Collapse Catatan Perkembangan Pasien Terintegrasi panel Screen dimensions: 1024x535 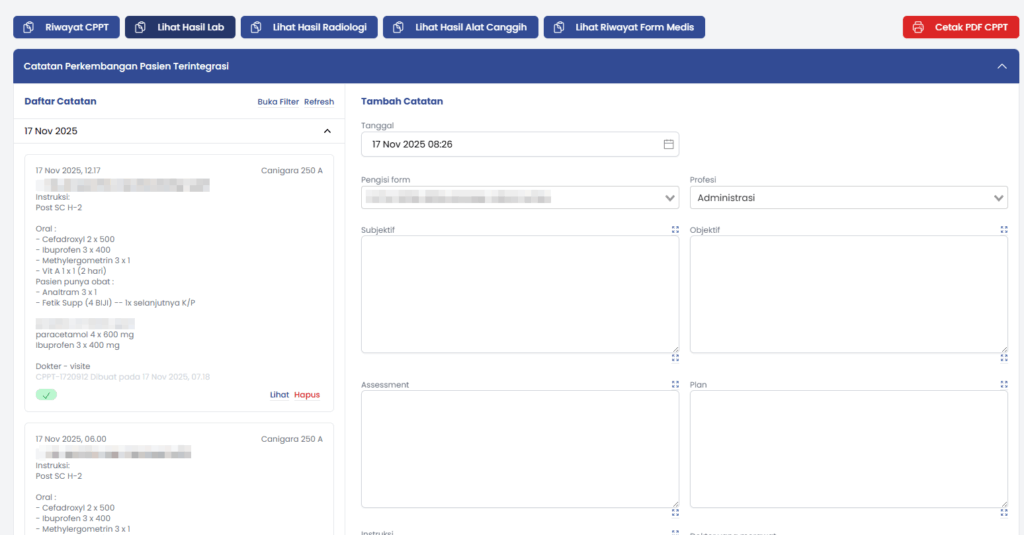[1001, 66]
